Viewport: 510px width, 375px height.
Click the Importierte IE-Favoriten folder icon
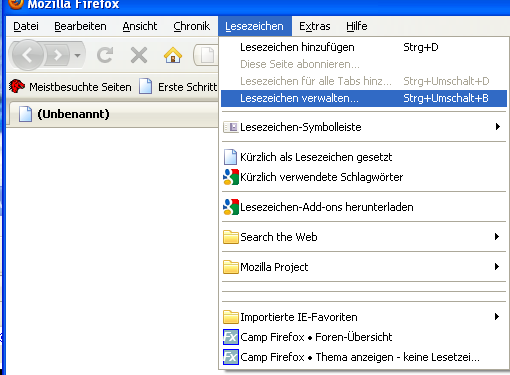(x=231, y=317)
